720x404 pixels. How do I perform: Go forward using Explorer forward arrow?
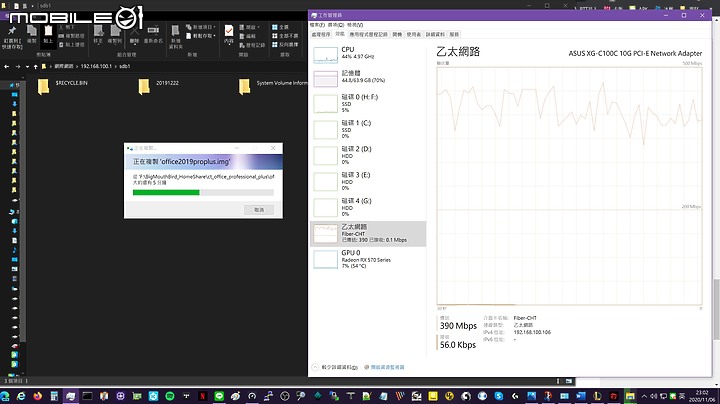pos(17,67)
